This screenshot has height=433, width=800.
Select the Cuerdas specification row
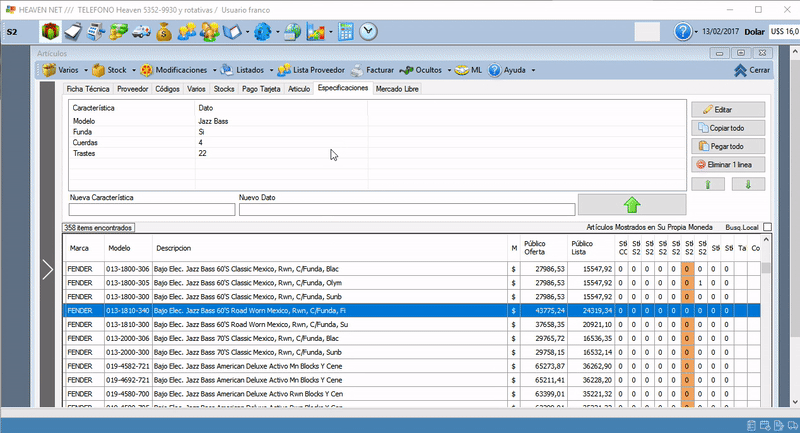377,142
